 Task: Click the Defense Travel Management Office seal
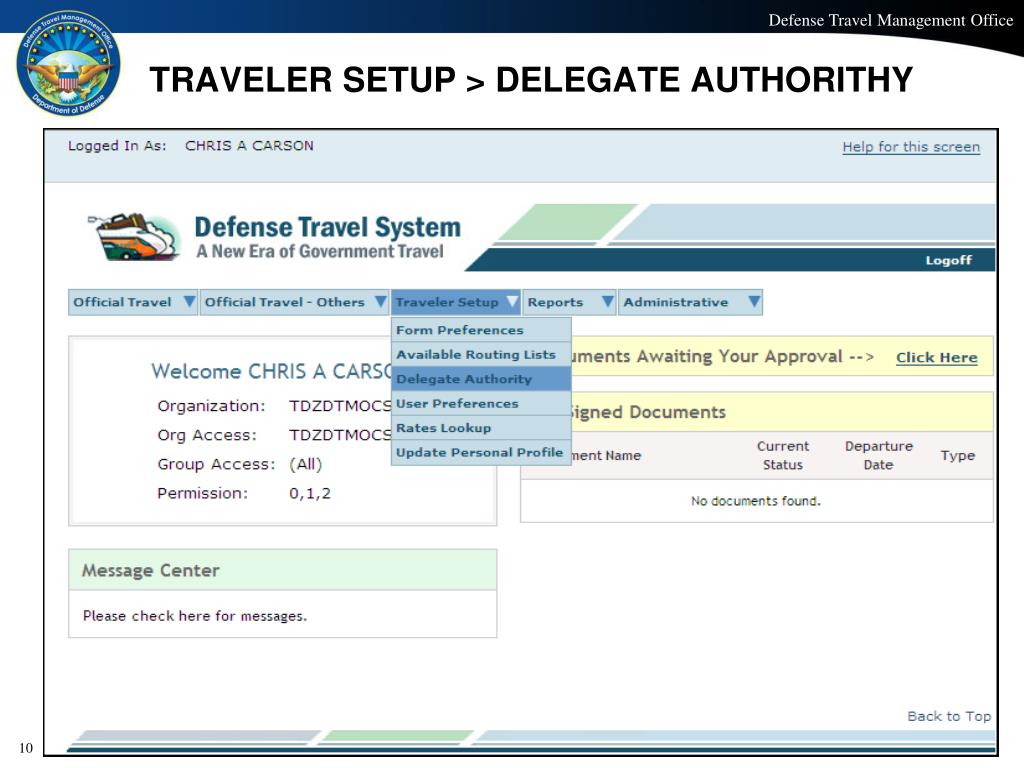point(68,63)
